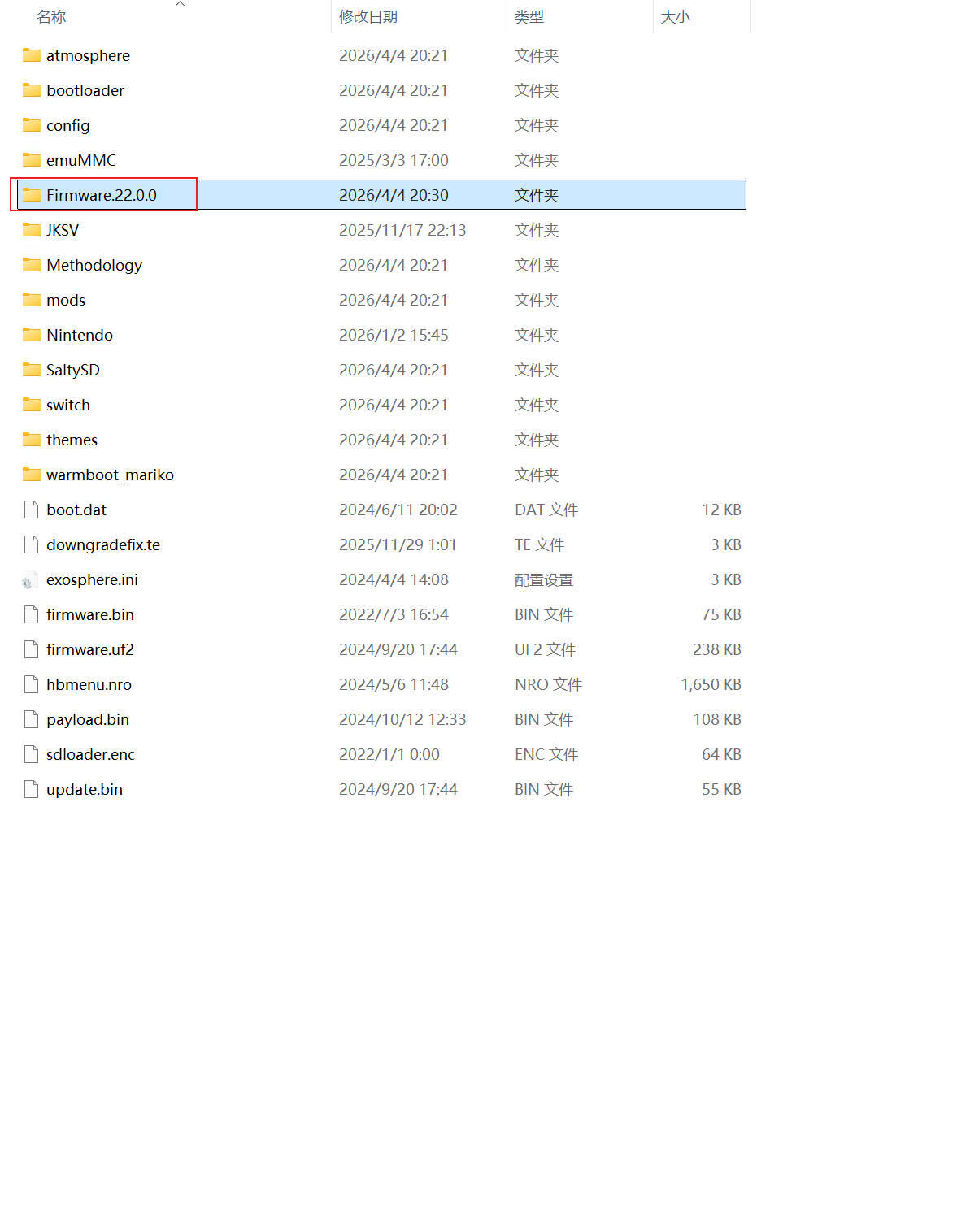The height and width of the screenshot is (1232, 957).
Task: Sort files by the 大小 column header
Action: 675,17
